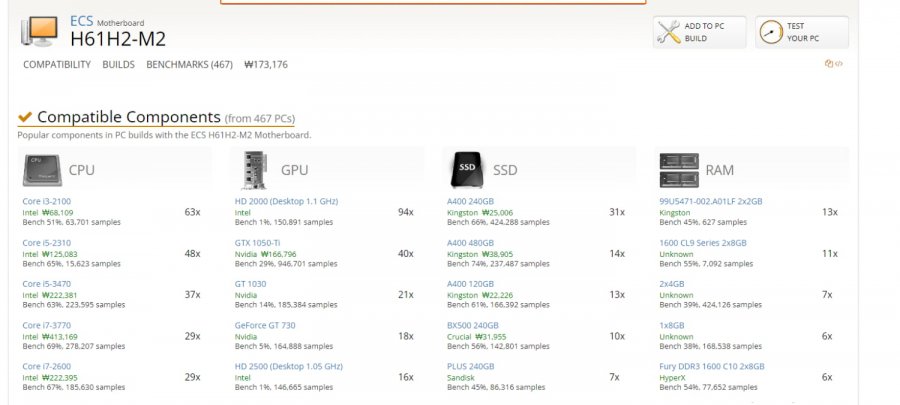Click the CPU chip category icon
Viewport: 900px width, 405px height.
42,170
